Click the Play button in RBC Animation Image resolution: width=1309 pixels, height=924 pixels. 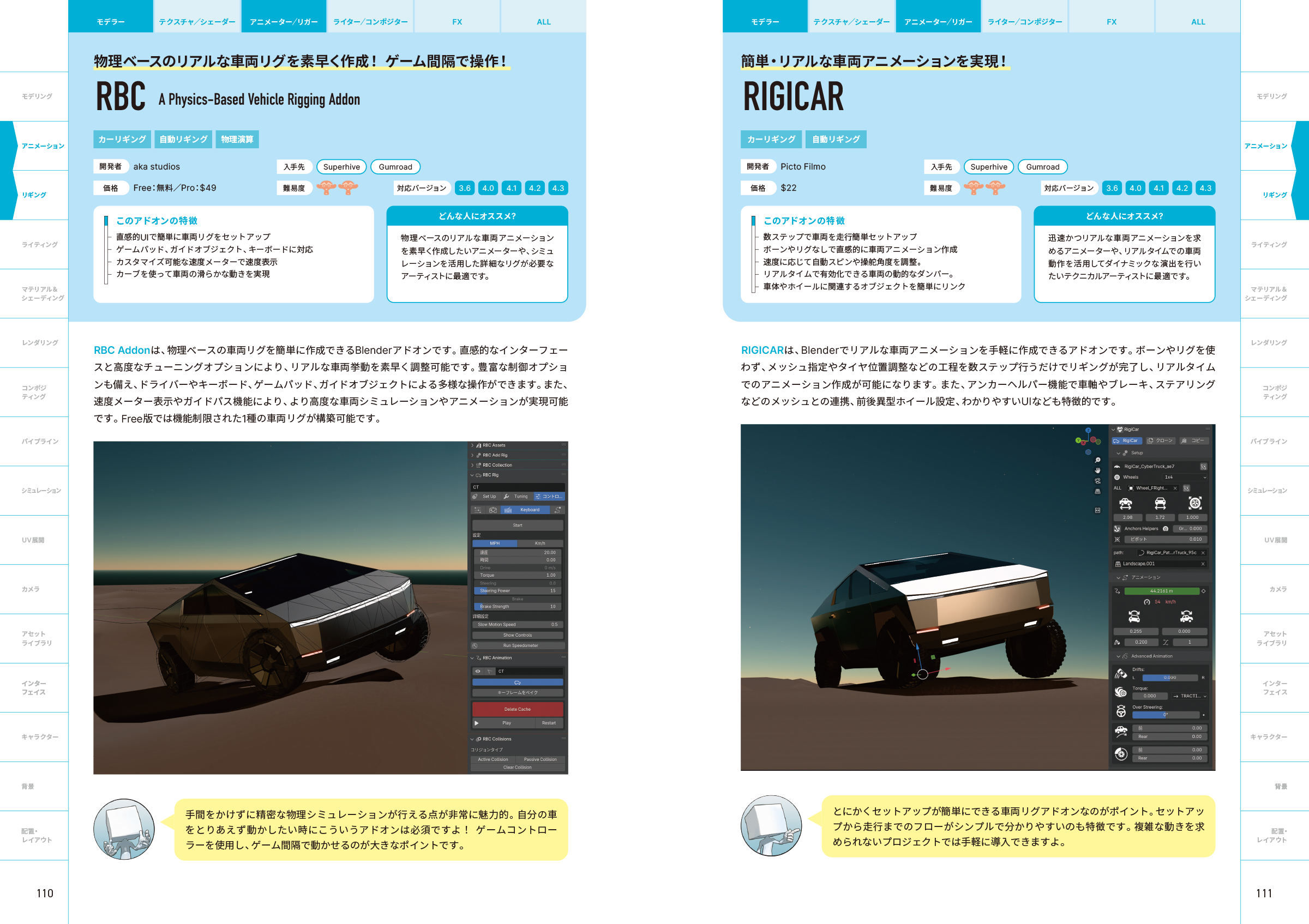[504, 723]
